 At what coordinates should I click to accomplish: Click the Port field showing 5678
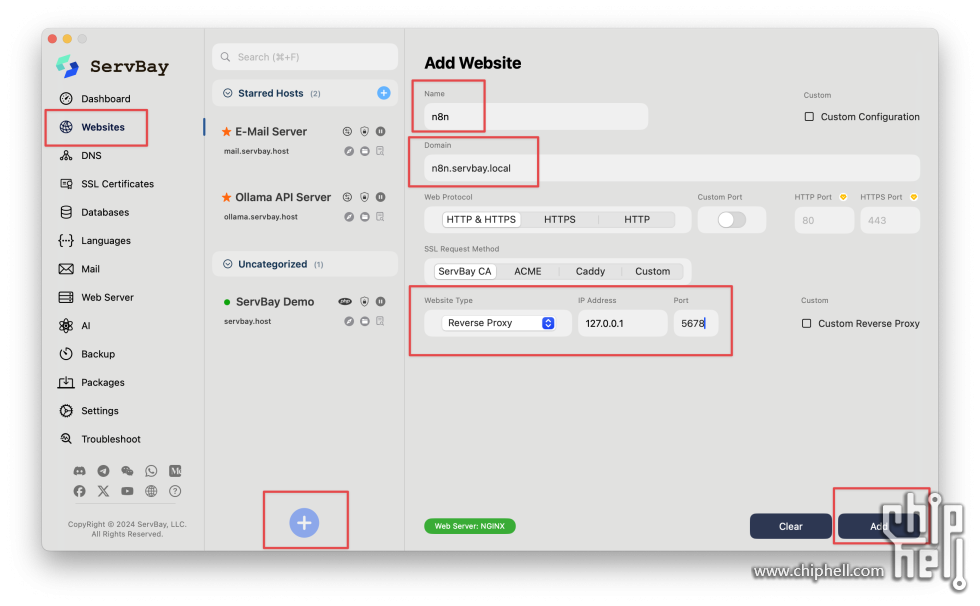(696, 324)
